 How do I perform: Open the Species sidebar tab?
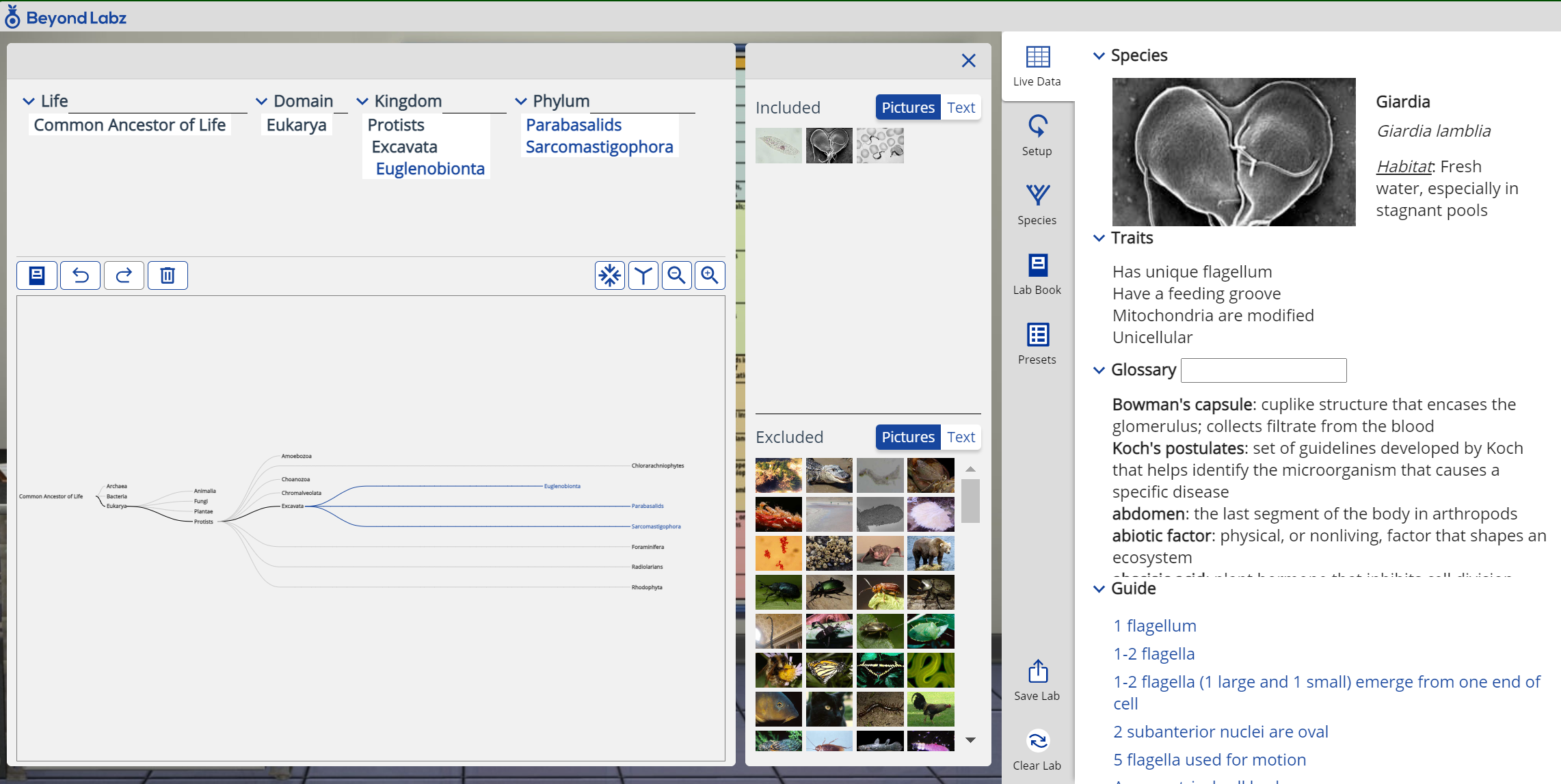pyautogui.click(x=1037, y=204)
